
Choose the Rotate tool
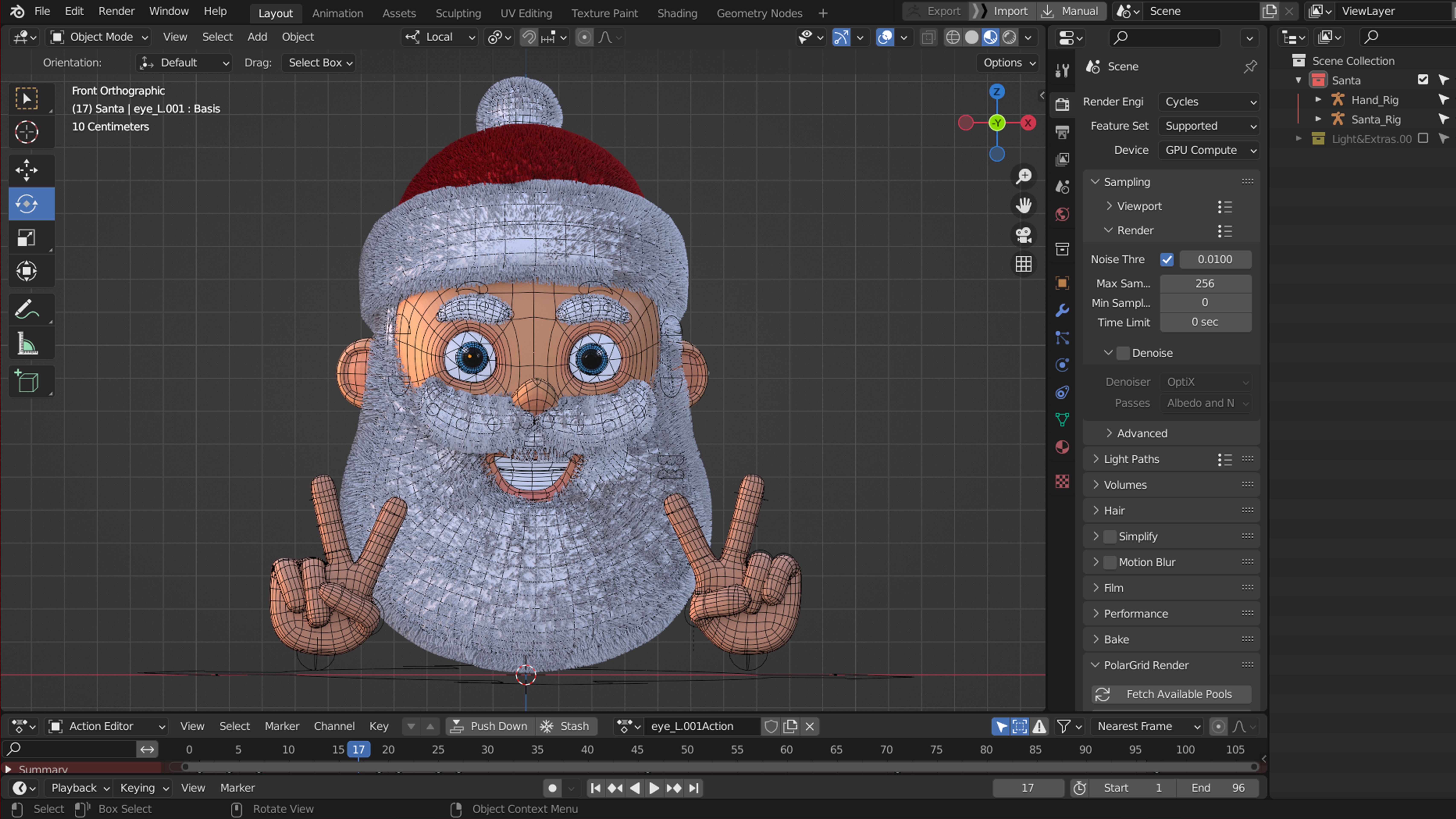[x=27, y=204]
